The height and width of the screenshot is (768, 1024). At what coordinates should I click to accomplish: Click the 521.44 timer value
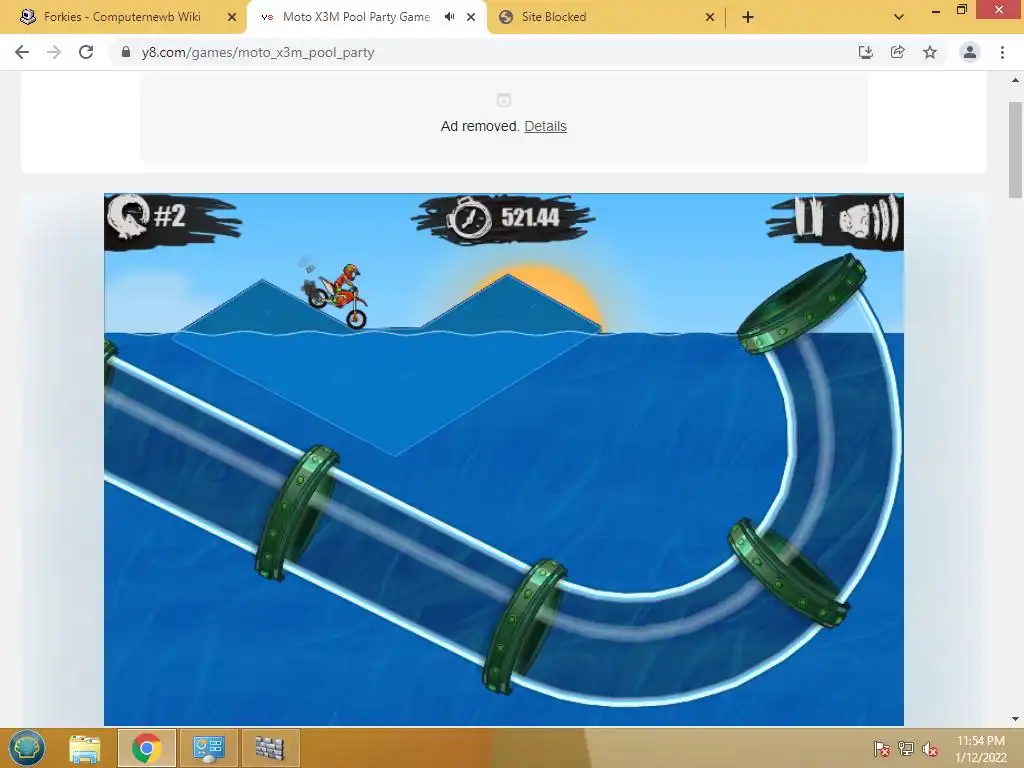pyautogui.click(x=530, y=217)
